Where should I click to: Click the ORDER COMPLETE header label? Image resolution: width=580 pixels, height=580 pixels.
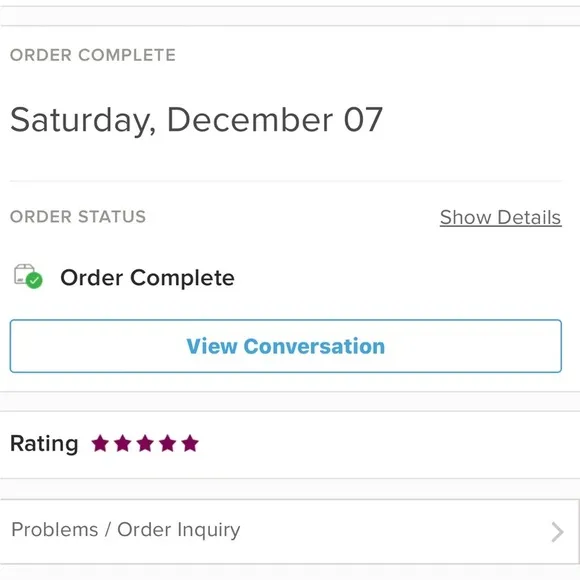tap(93, 55)
